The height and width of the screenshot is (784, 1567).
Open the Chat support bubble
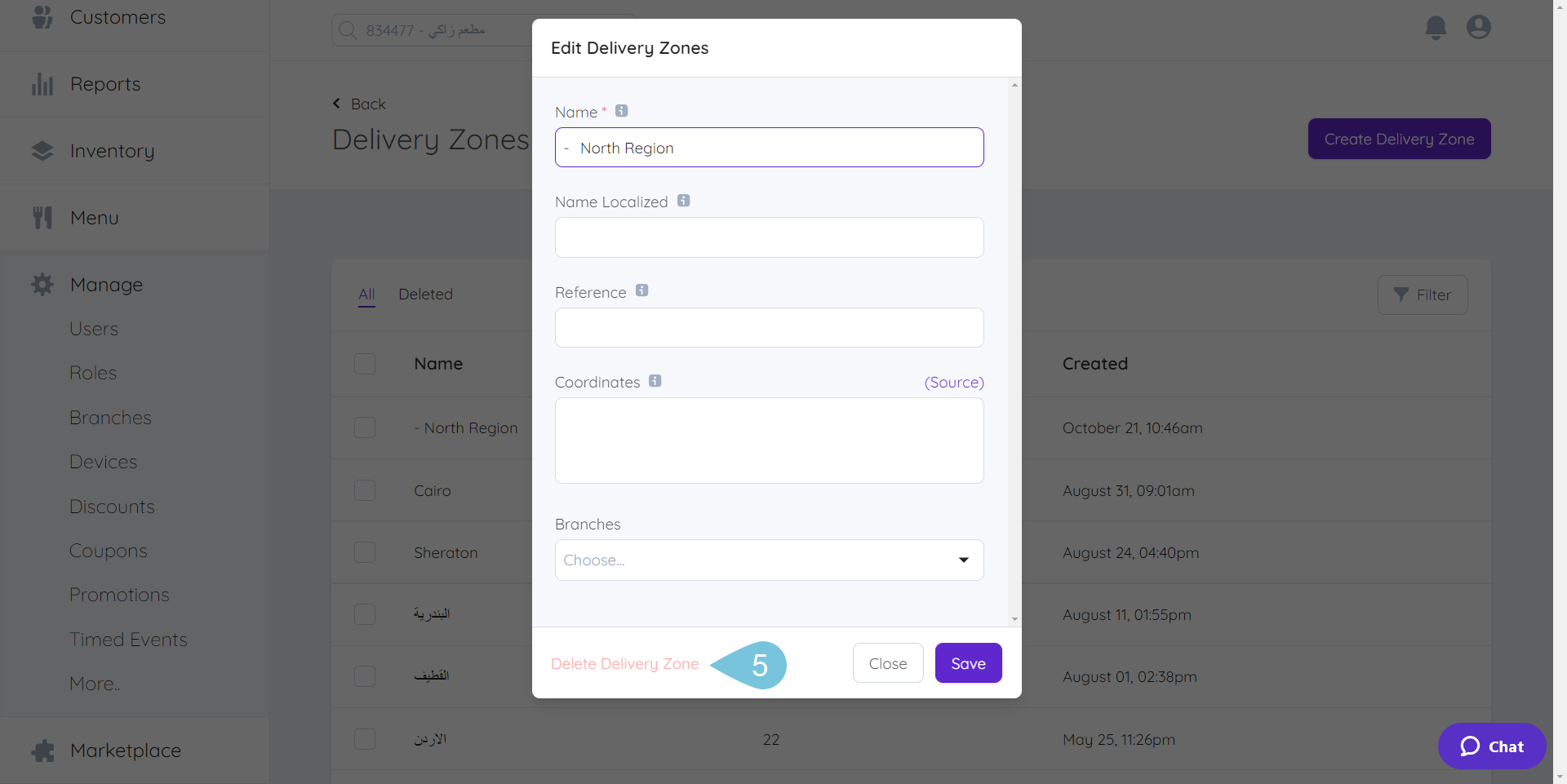tap(1491, 746)
